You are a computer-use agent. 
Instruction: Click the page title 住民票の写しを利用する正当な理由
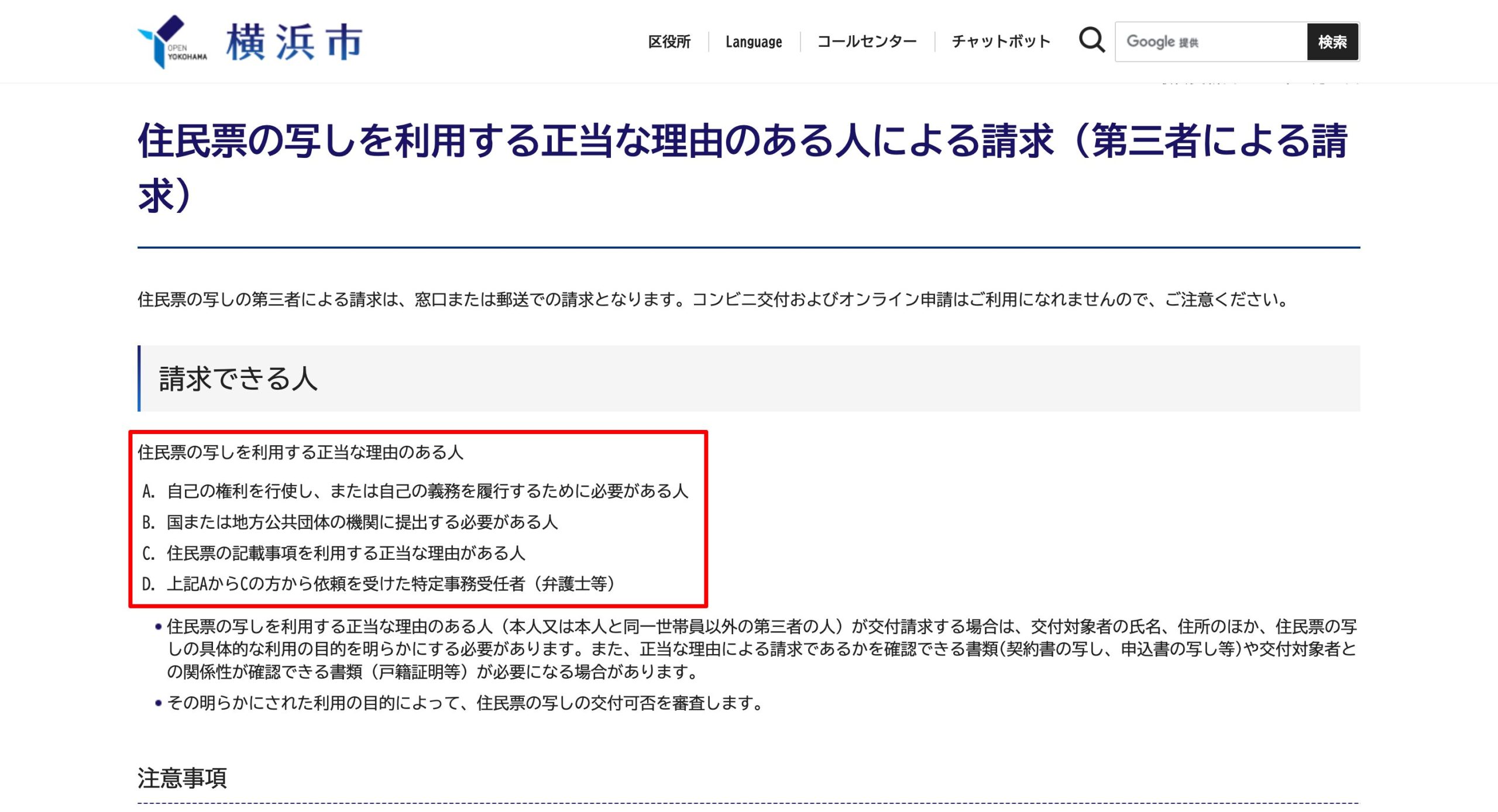[x=743, y=167]
